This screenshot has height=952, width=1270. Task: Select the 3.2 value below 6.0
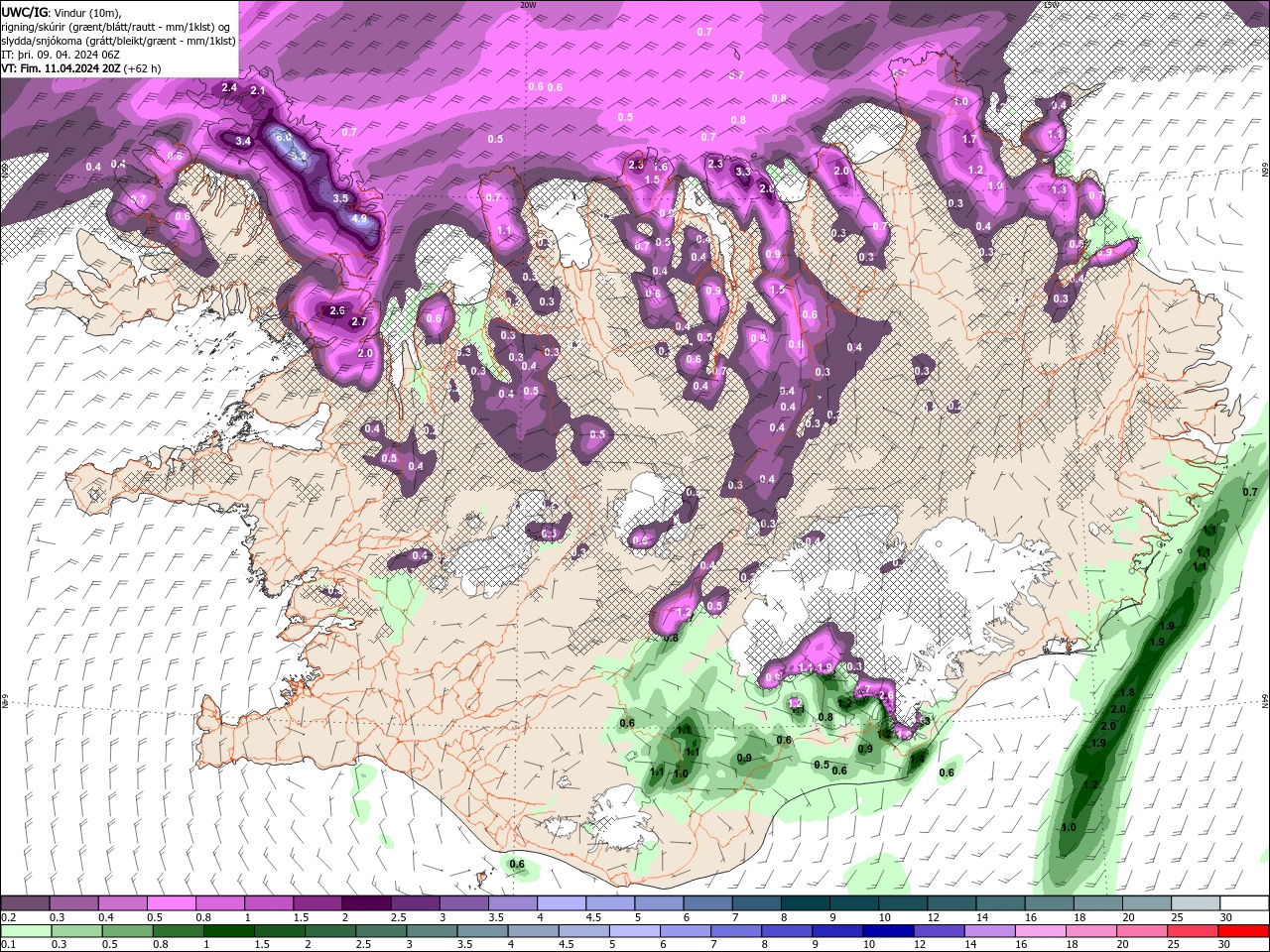[x=297, y=156]
